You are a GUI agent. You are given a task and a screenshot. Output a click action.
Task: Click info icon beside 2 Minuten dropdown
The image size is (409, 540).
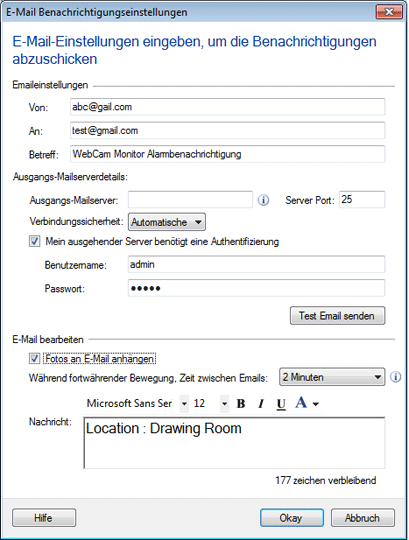[396, 377]
